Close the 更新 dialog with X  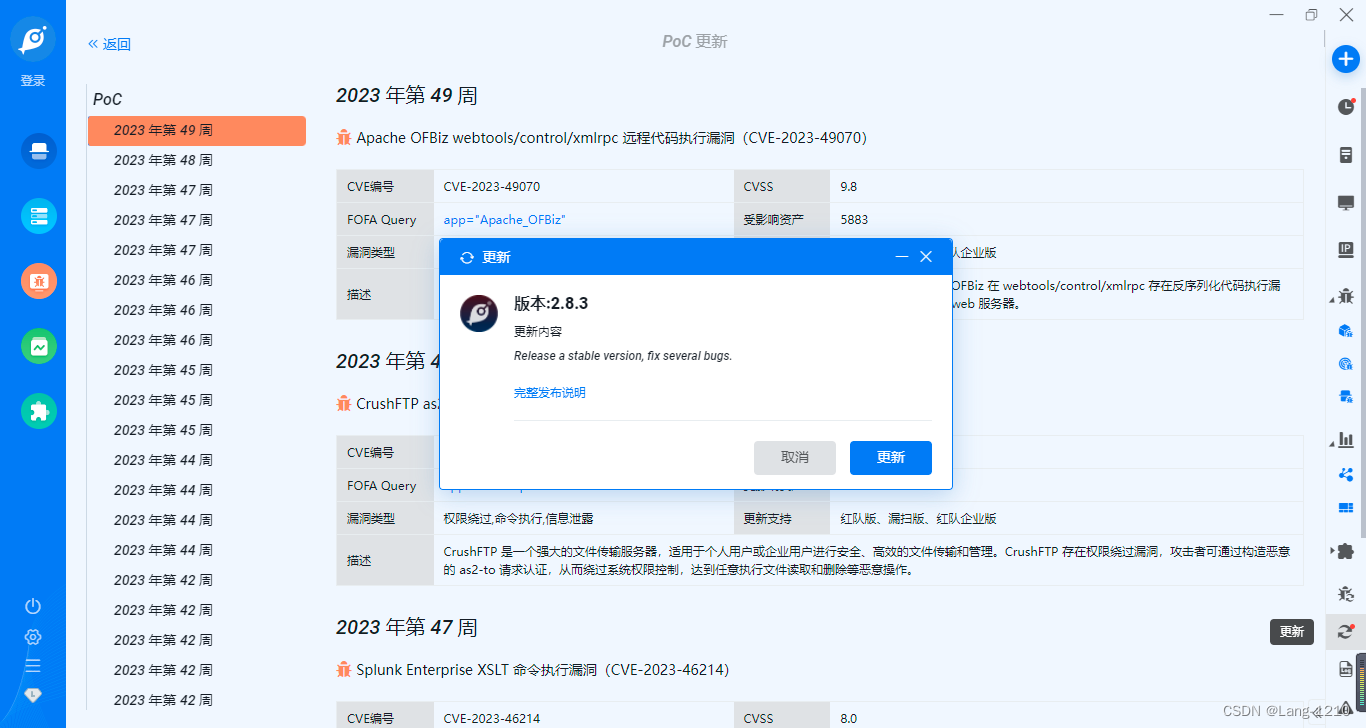click(926, 257)
